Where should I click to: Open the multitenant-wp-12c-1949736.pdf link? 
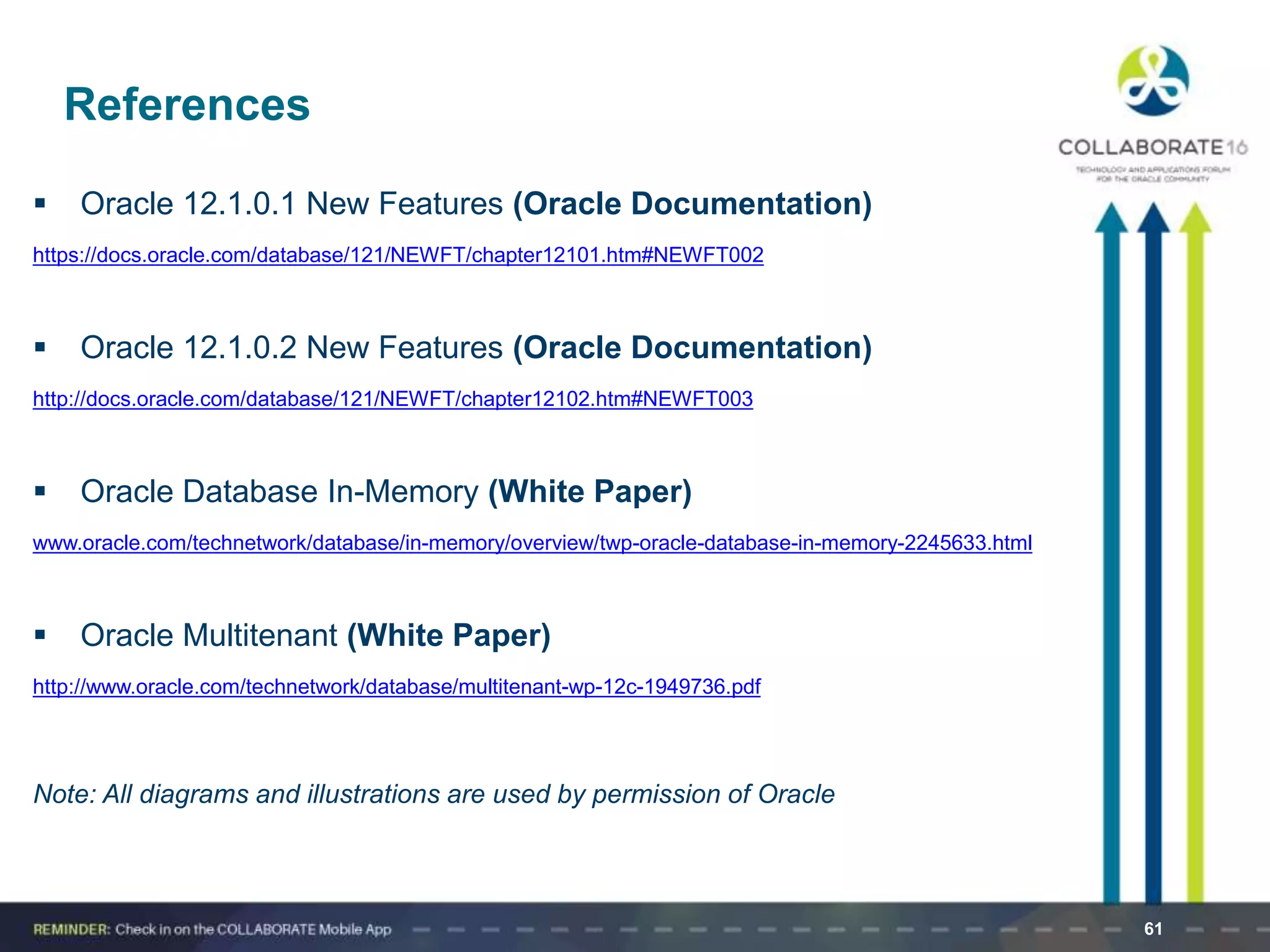396,687
